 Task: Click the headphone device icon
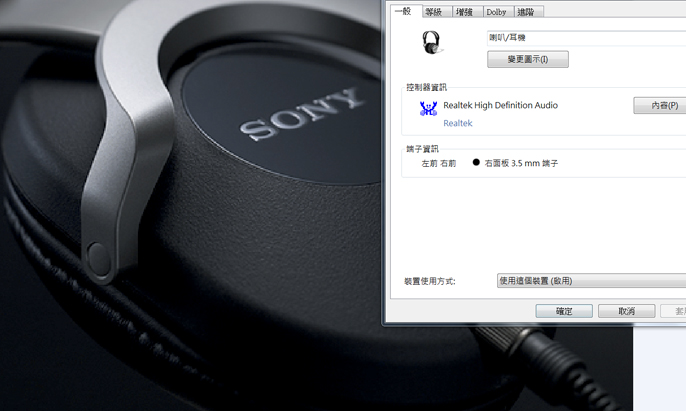click(432, 42)
